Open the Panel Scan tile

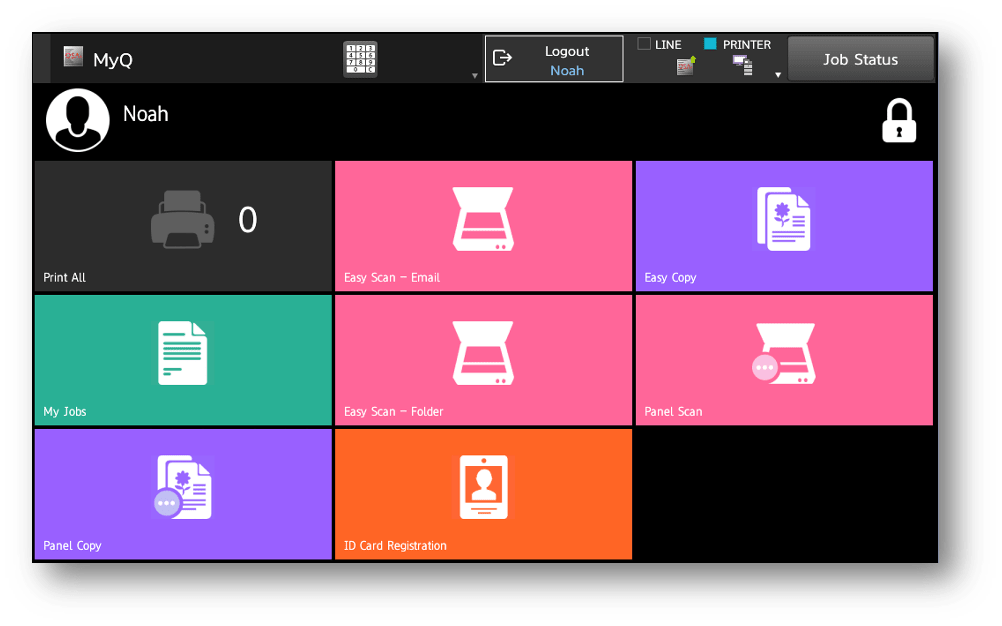pos(784,360)
